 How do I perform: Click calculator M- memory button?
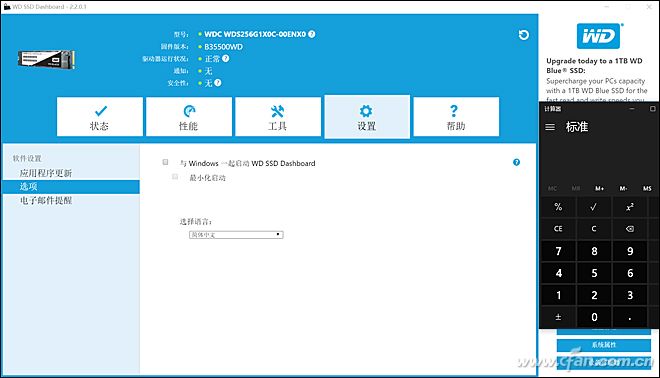[x=623, y=189]
